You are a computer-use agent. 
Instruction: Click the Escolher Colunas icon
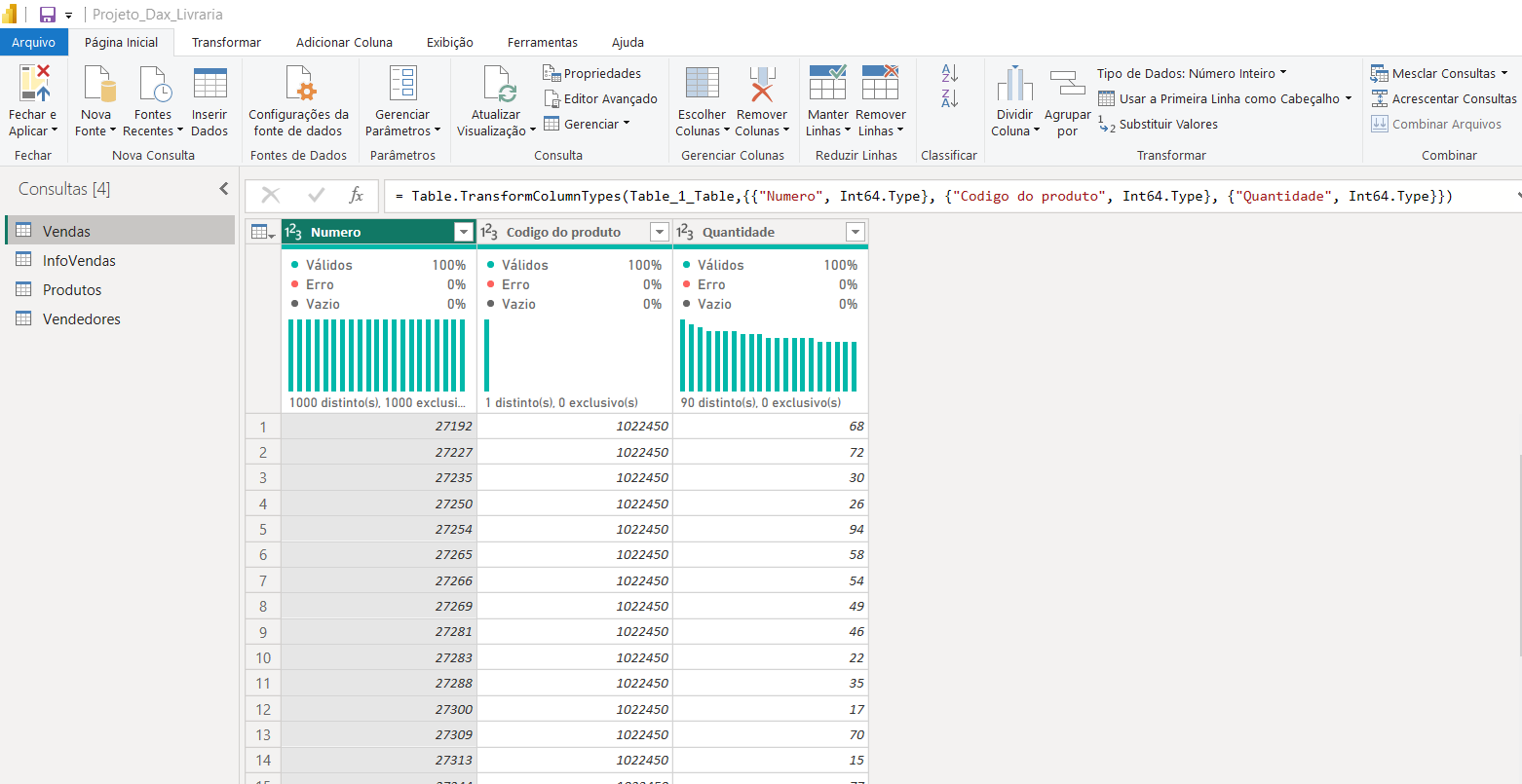(702, 84)
